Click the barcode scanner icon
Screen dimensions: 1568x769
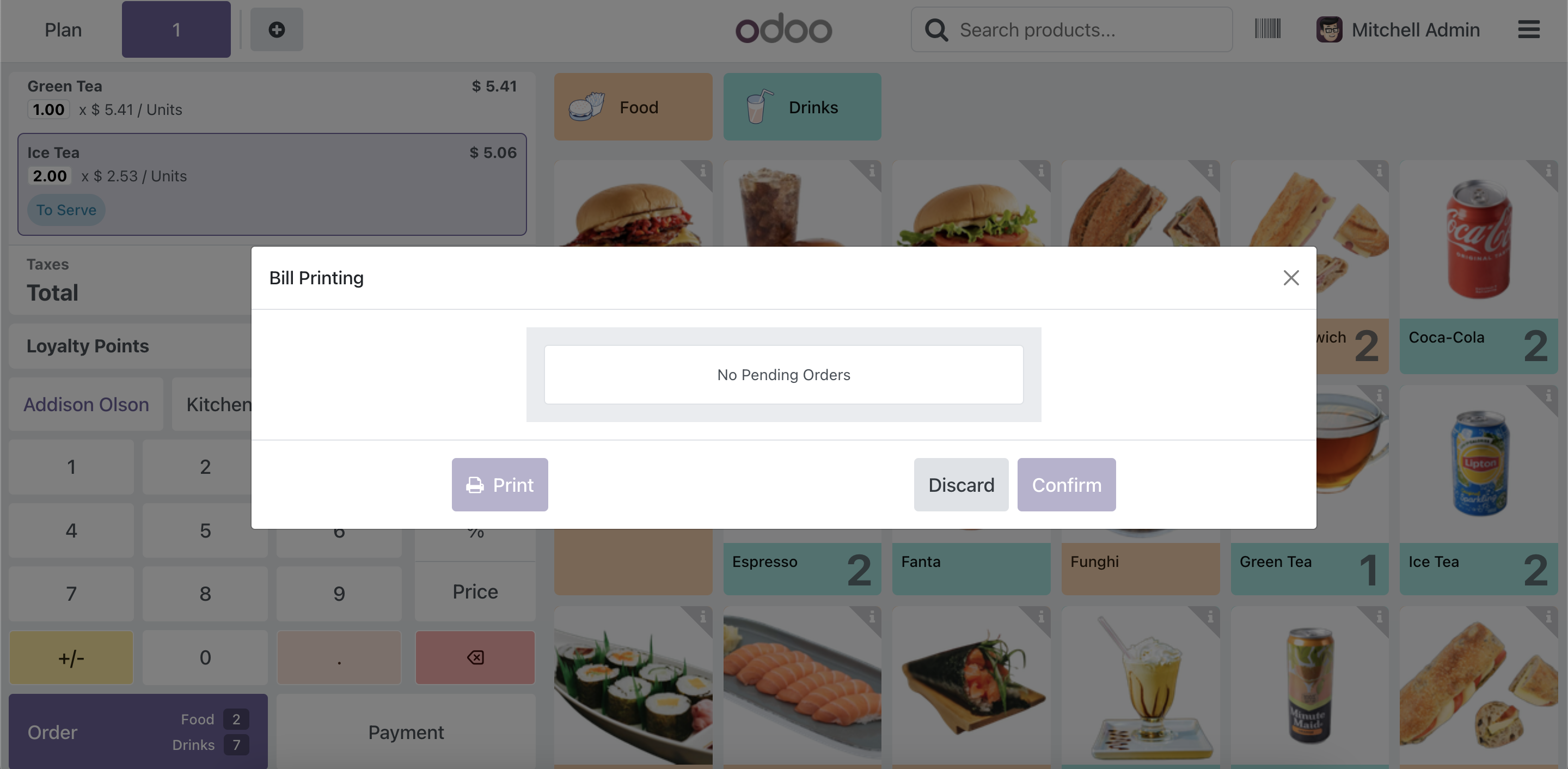[x=1267, y=29]
